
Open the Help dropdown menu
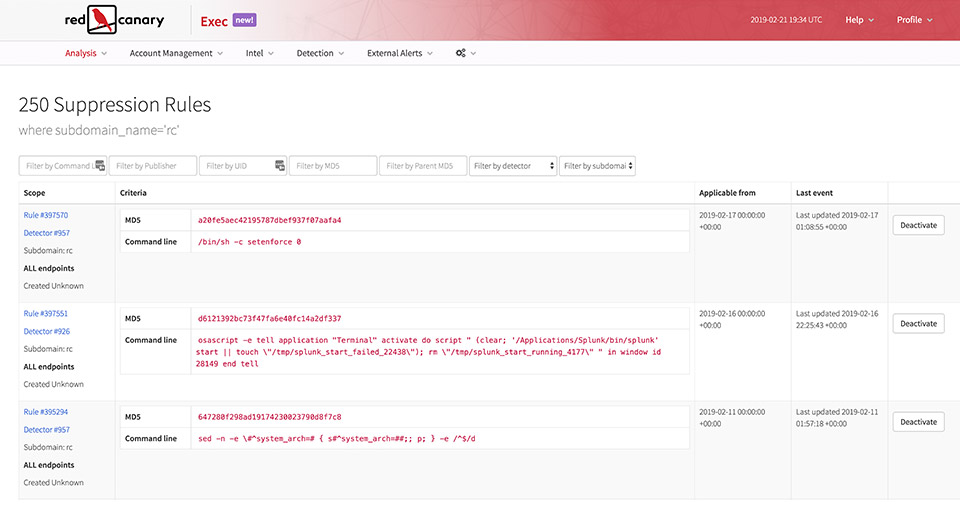(859, 20)
